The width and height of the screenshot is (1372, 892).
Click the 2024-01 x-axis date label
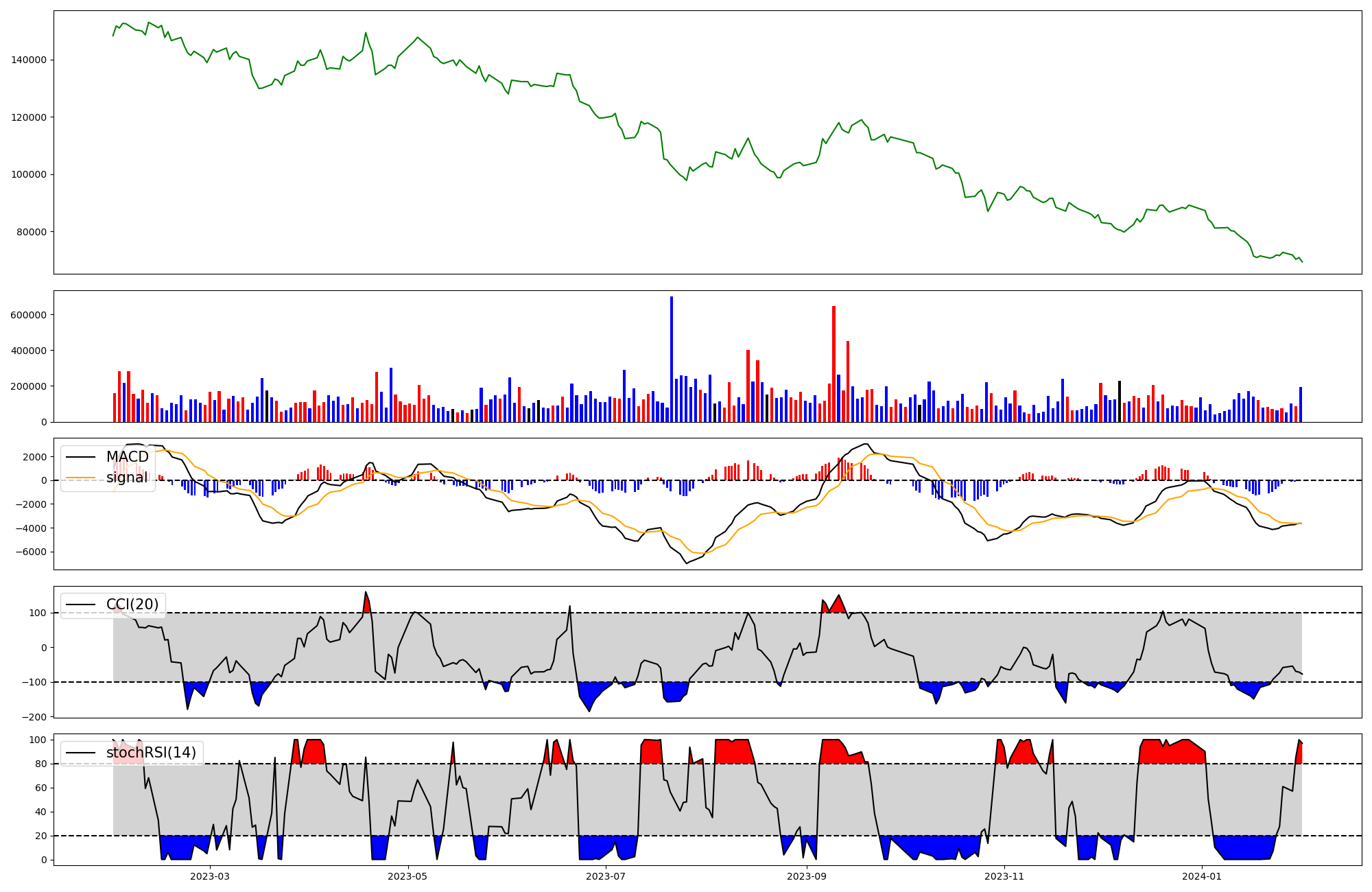point(1202,876)
